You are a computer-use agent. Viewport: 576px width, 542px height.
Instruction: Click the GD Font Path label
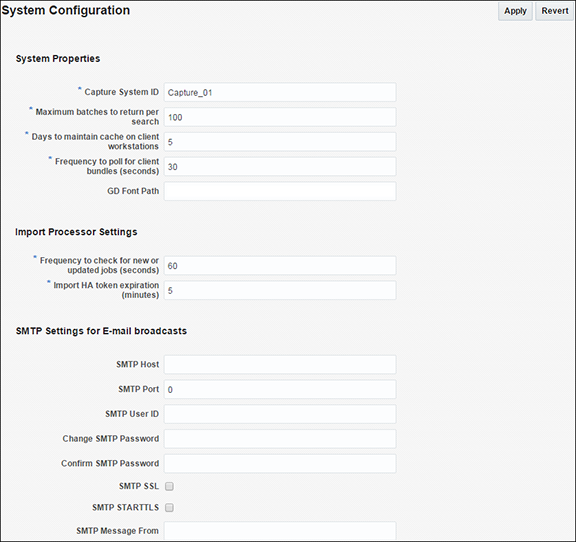pyautogui.click(x=133, y=191)
